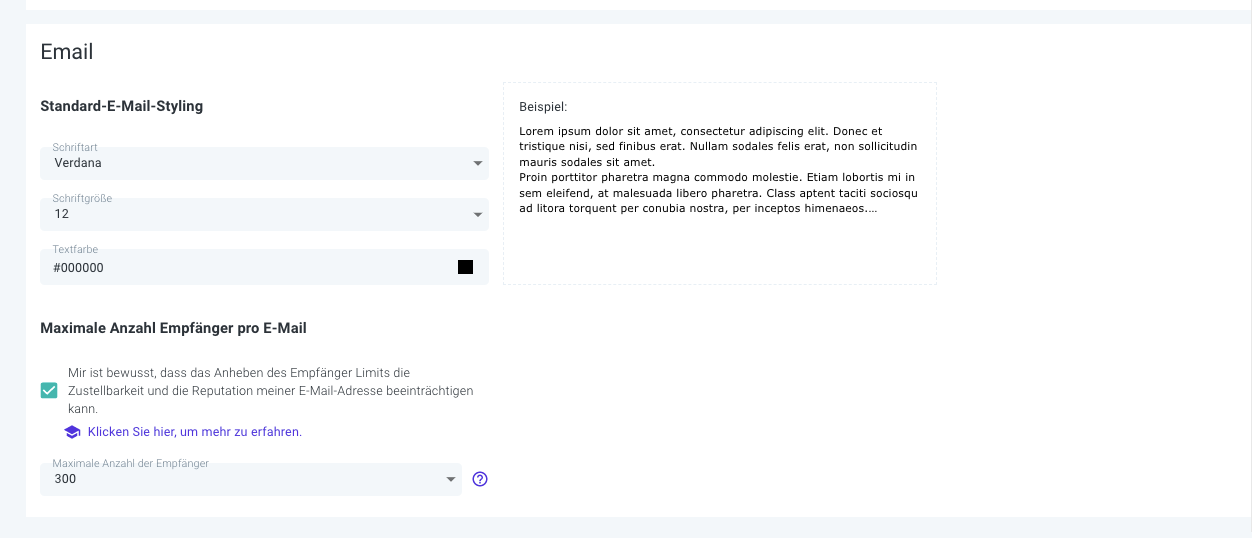Click the Schriftgröße dropdown arrow

pos(477,215)
